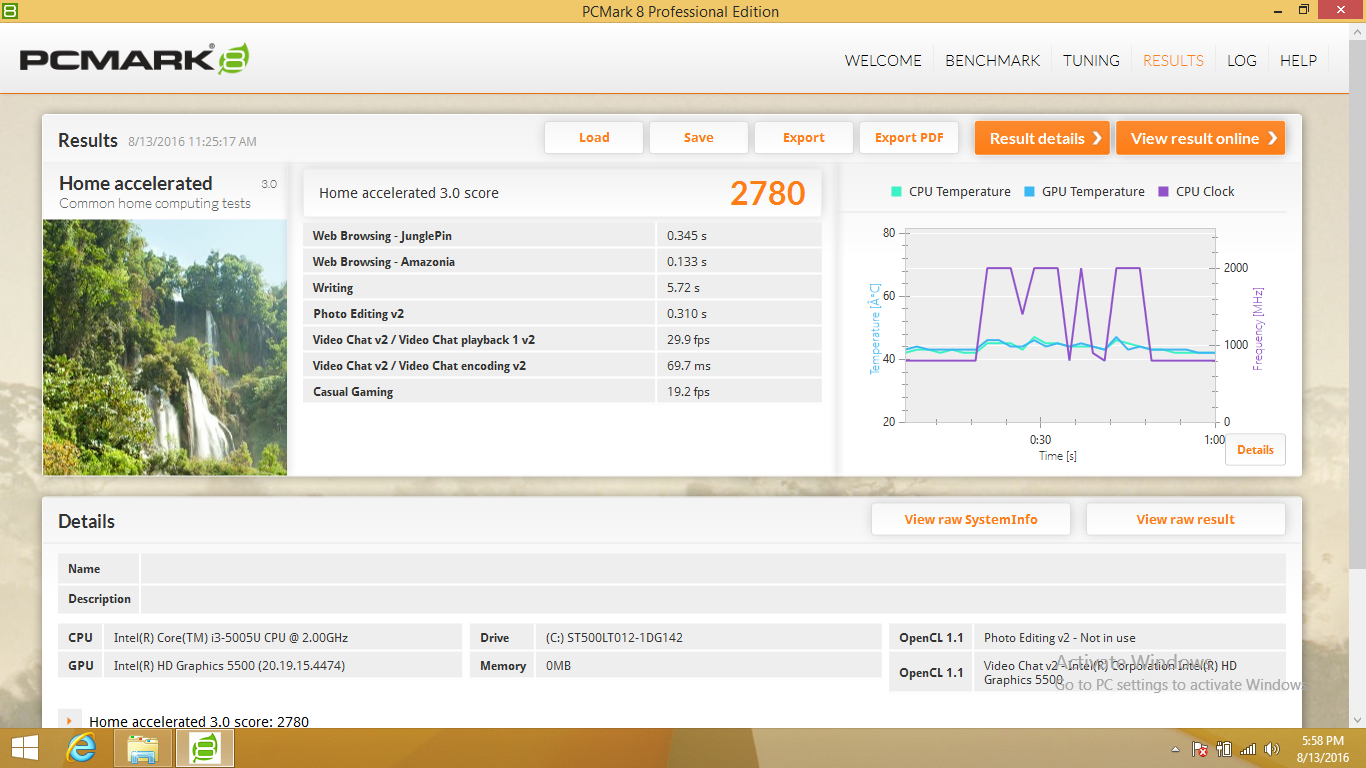Open the Windows Start button
This screenshot has height=768, width=1366.
click(25, 747)
